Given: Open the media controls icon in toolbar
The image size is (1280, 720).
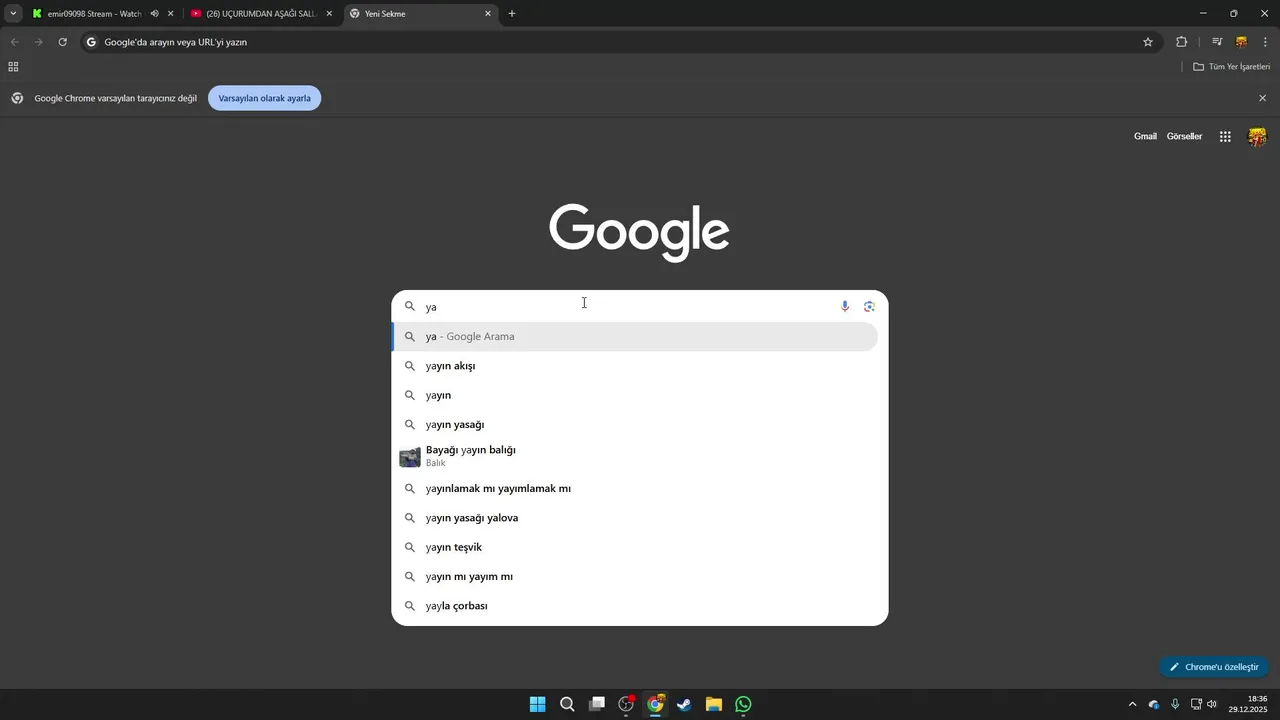Looking at the screenshot, I should click(1217, 42).
